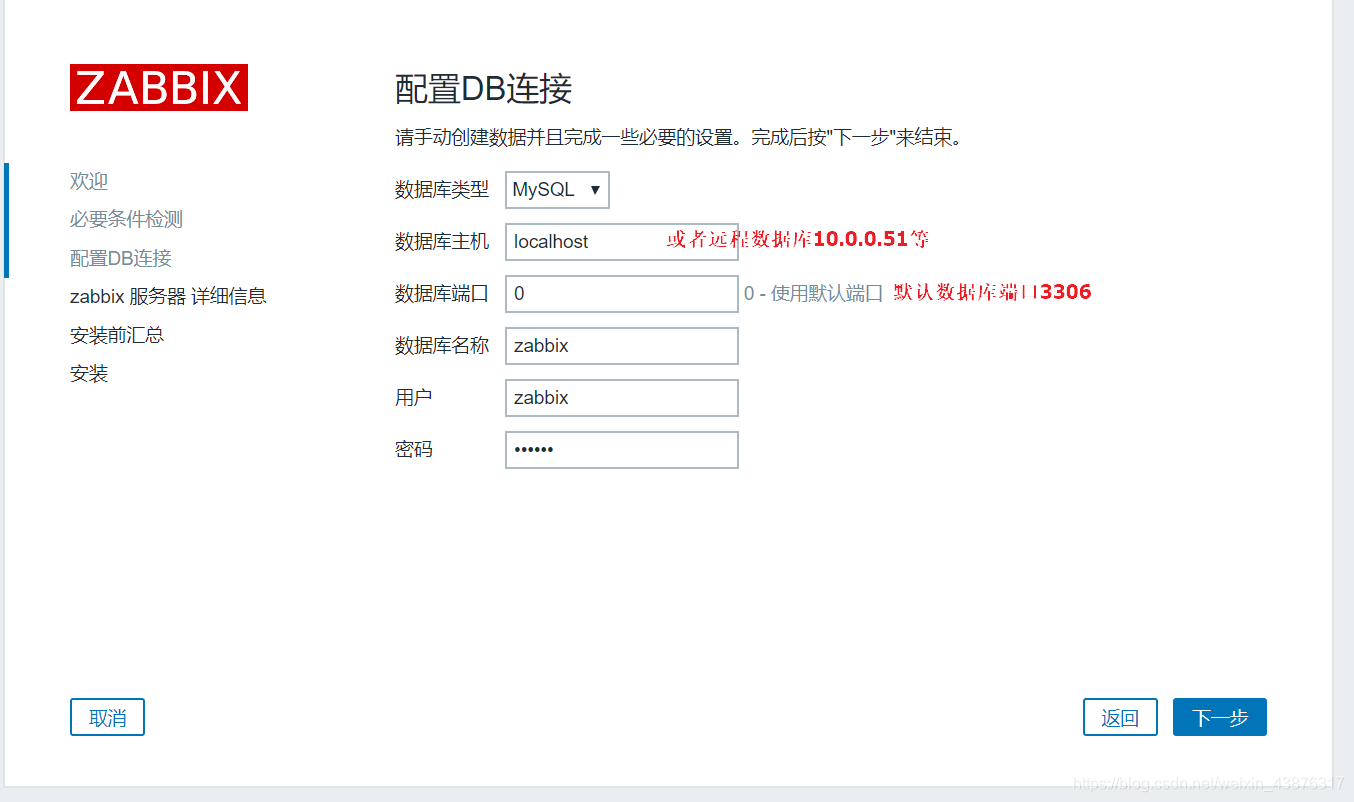The image size is (1354, 802).
Task: Click the 下一步 next step button
Action: 1220,717
